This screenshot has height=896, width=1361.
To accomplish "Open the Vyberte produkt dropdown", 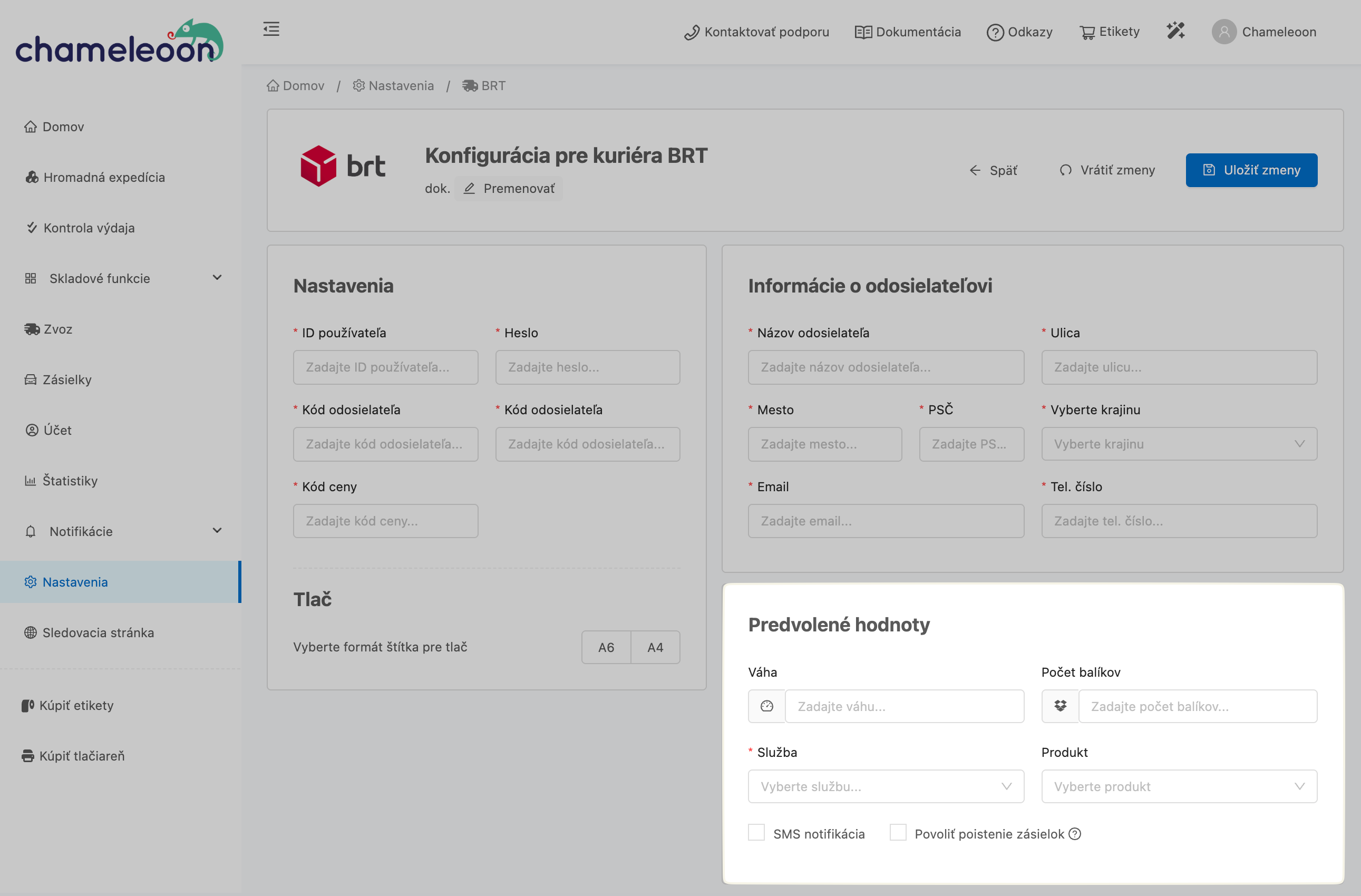I will tap(1179, 786).
